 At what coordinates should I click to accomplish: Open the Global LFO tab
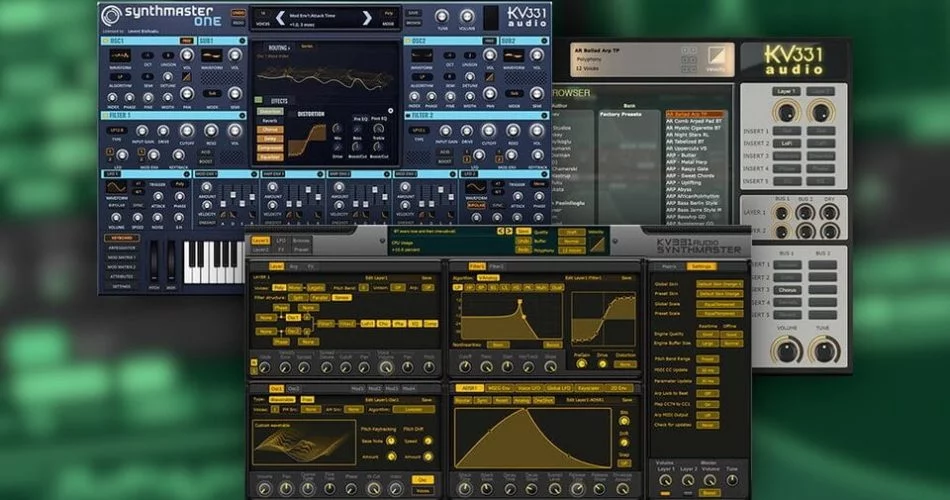tap(558, 388)
